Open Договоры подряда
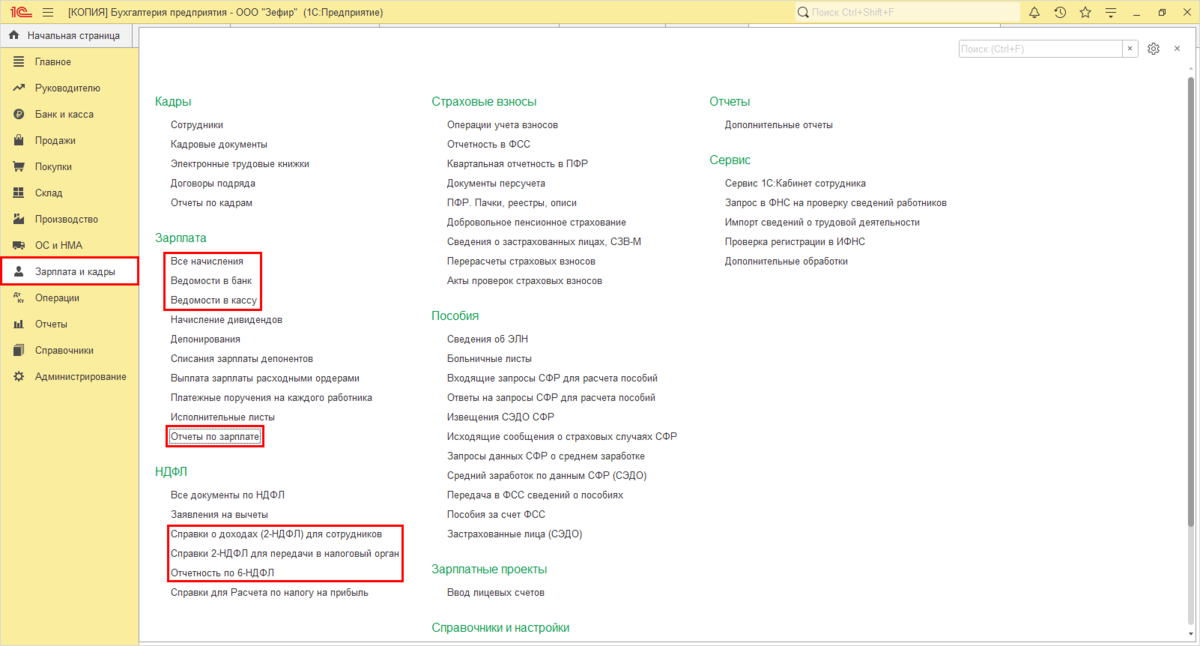The image size is (1200, 646). (213, 183)
